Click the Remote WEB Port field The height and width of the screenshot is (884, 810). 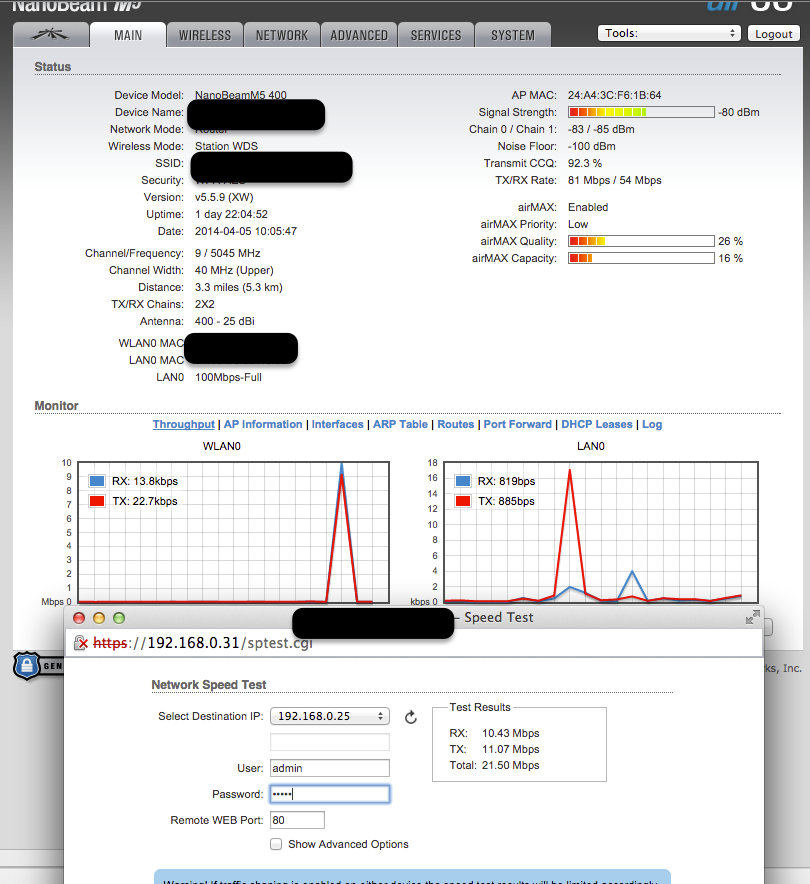(297, 820)
